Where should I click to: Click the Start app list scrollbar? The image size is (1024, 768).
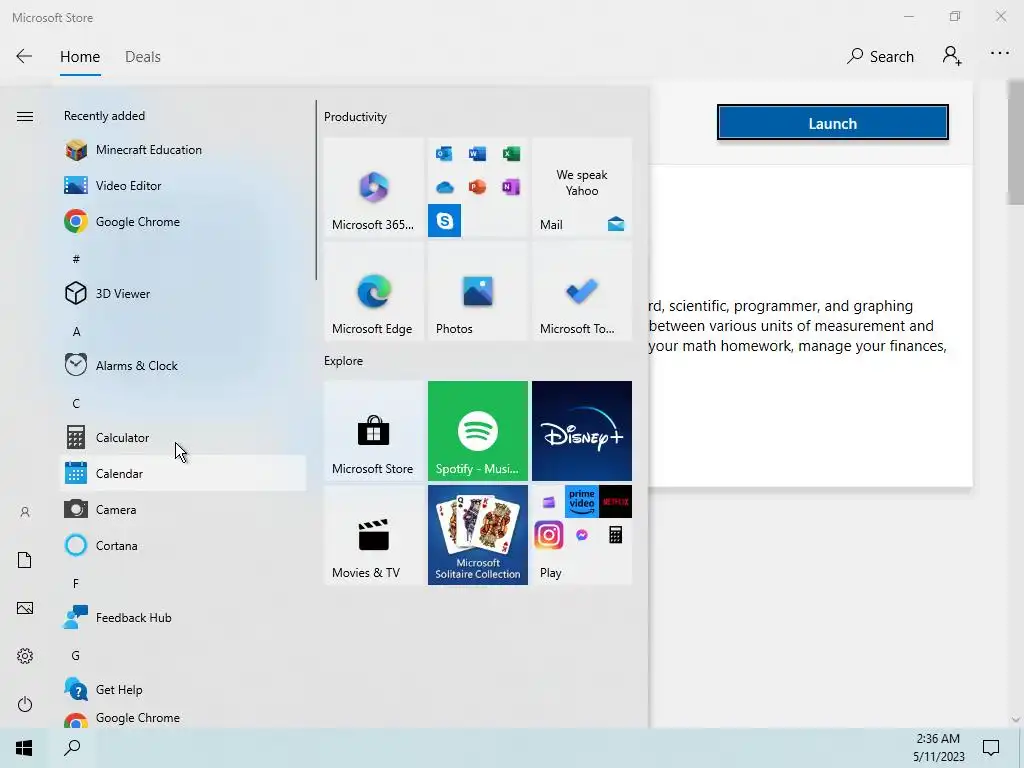click(x=316, y=190)
